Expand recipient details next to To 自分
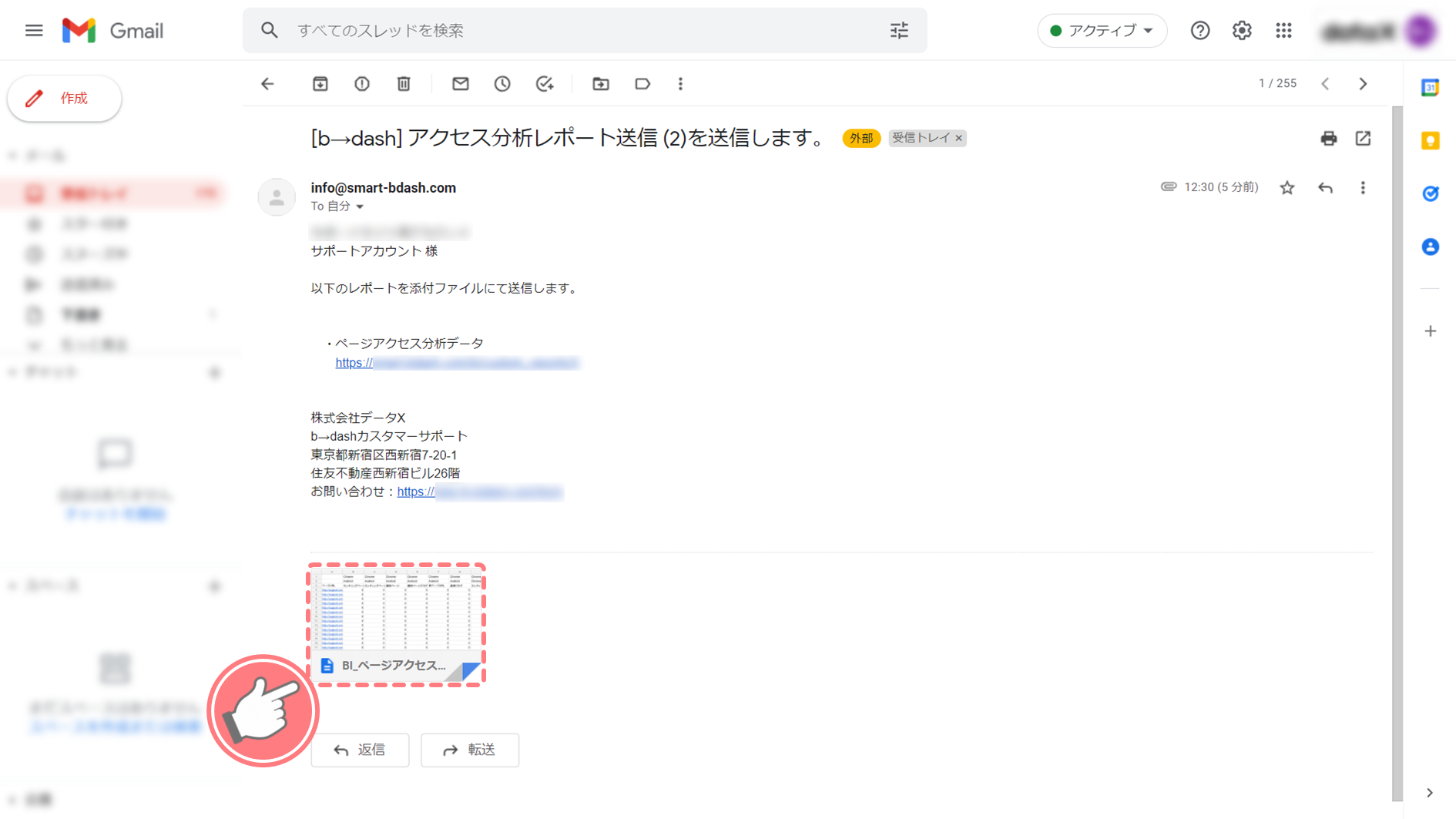Screen dimensions: 1456x819 coord(360,206)
